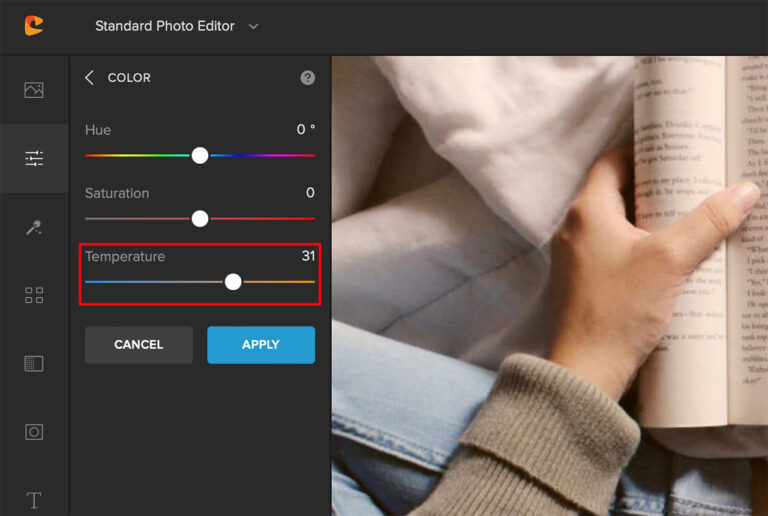Open the four-squares graphics sidebar icon
This screenshot has width=768, height=516.
click(34, 295)
